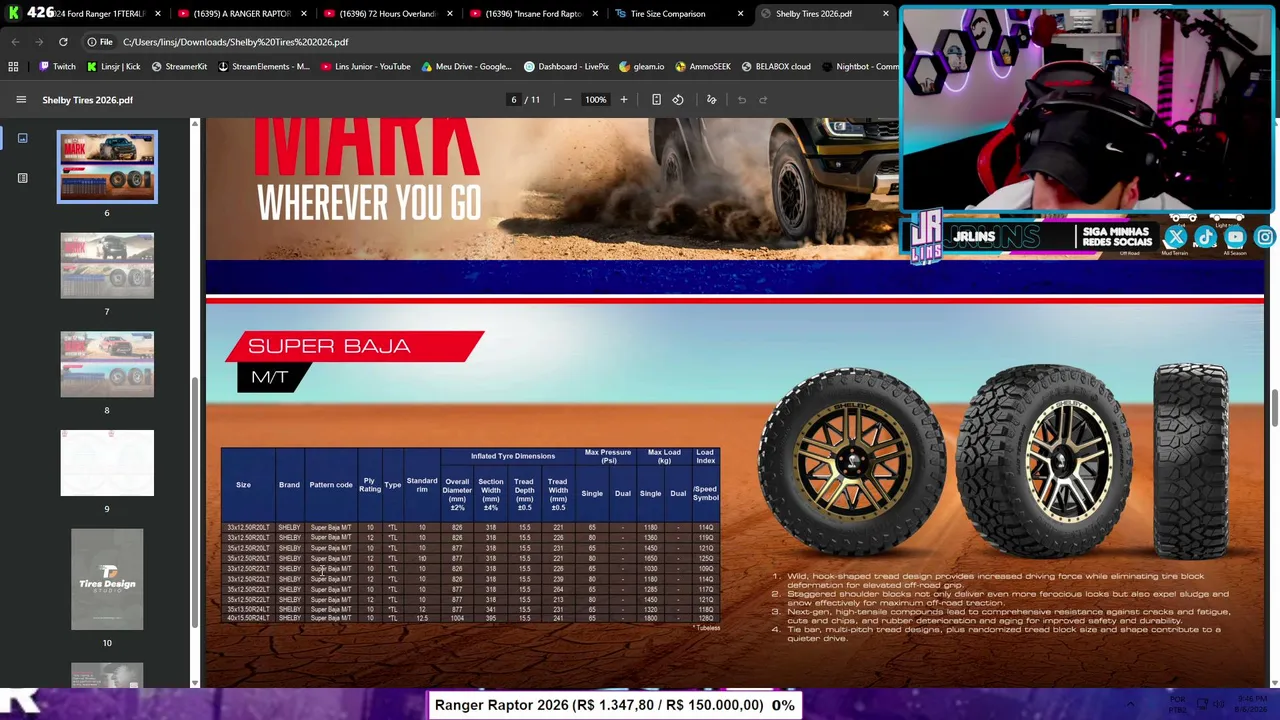The height and width of the screenshot is (720, 1280).
Task: Open the Meu Drive - Google bookmark
Action: pyautogui.click(x=467, y=67)
